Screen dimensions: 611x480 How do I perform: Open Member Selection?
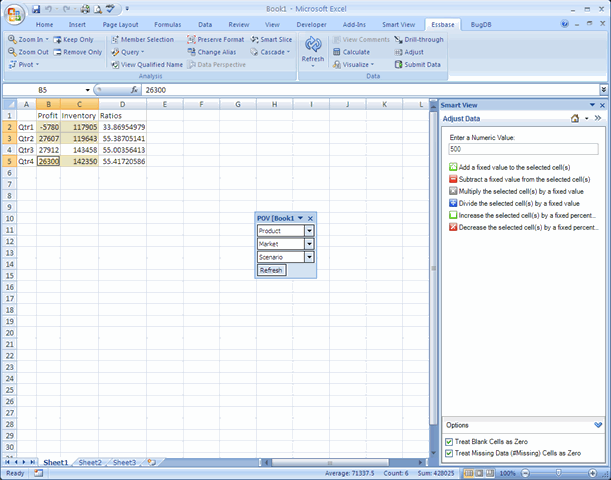[x=142, y=39]
